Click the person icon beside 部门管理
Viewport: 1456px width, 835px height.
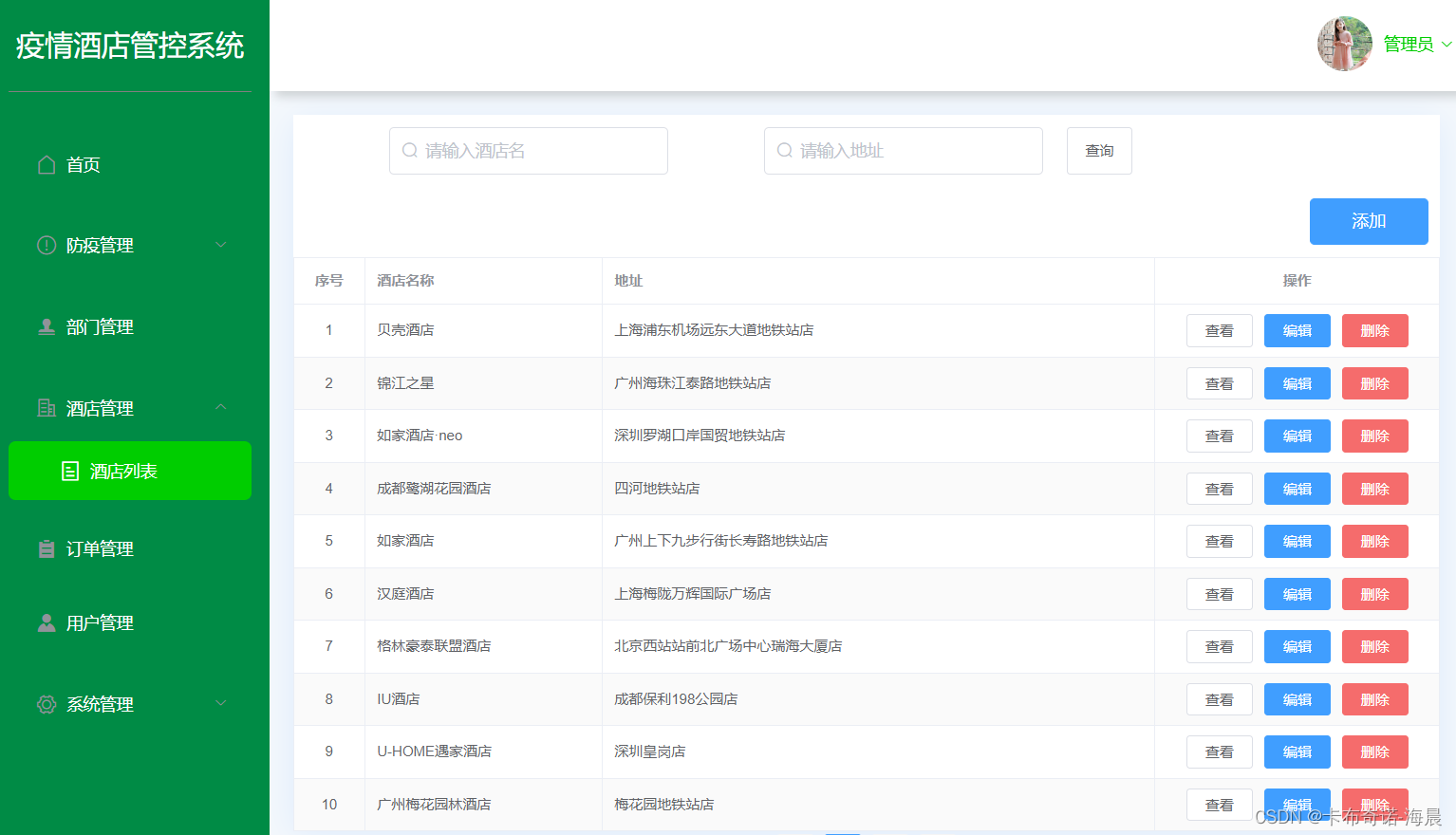[x=46, y=326]
